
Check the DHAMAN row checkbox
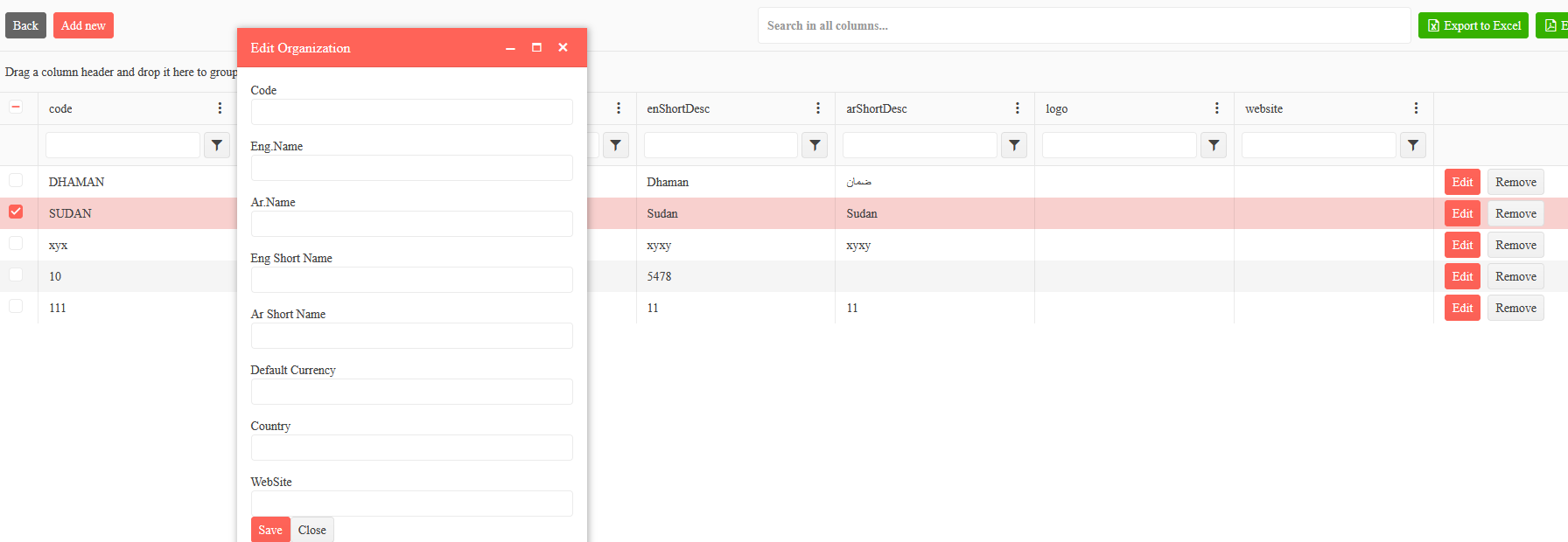tap(16, 181)
